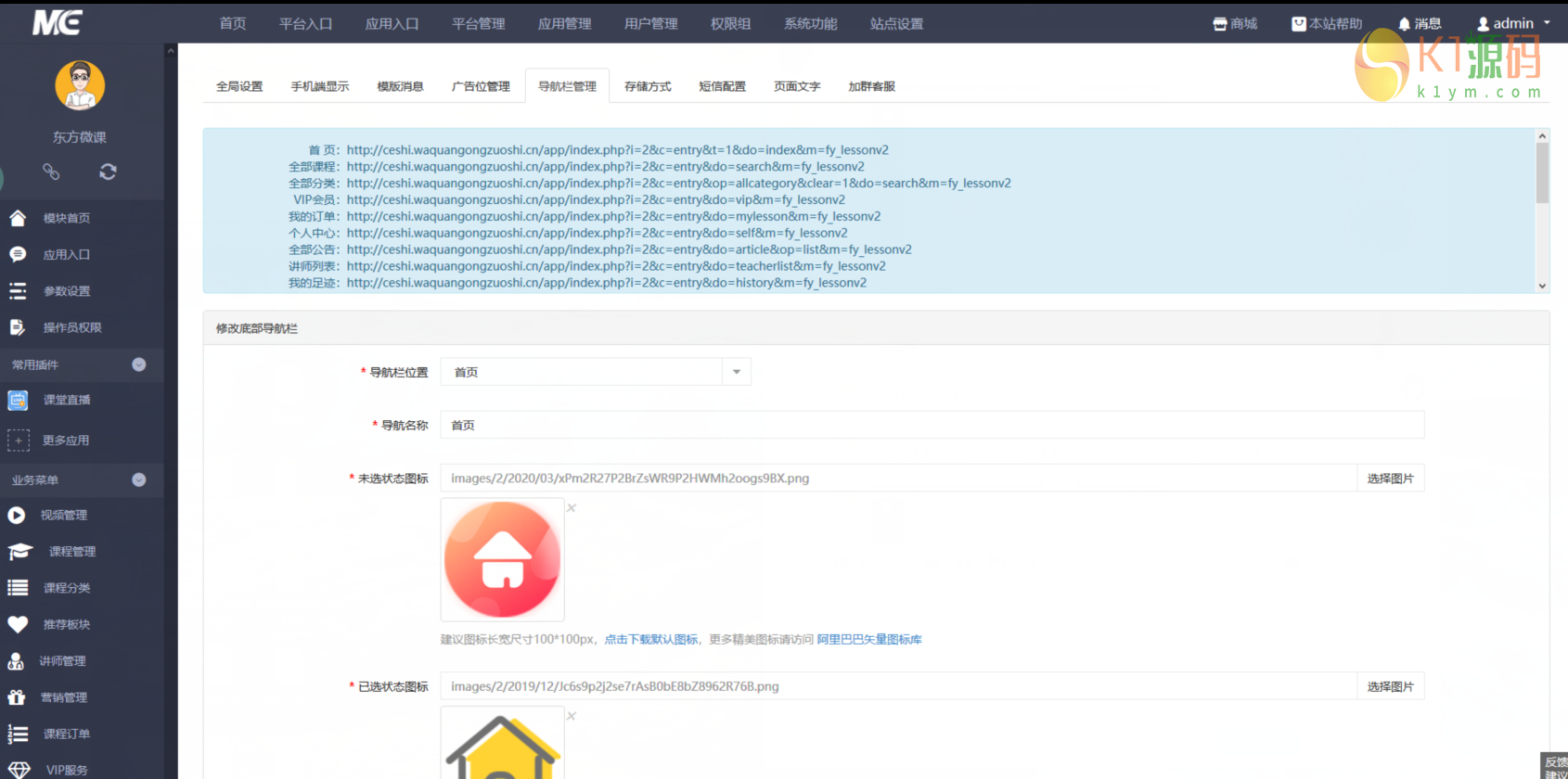
Task: Open the admin user dropdown menu
Action: 1513,24
